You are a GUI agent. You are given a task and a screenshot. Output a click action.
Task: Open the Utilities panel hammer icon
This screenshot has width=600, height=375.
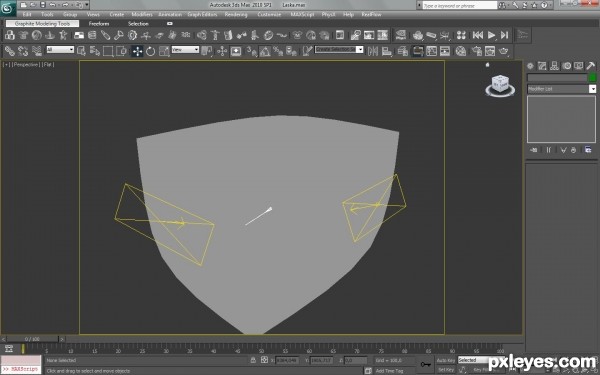[590, 66]
